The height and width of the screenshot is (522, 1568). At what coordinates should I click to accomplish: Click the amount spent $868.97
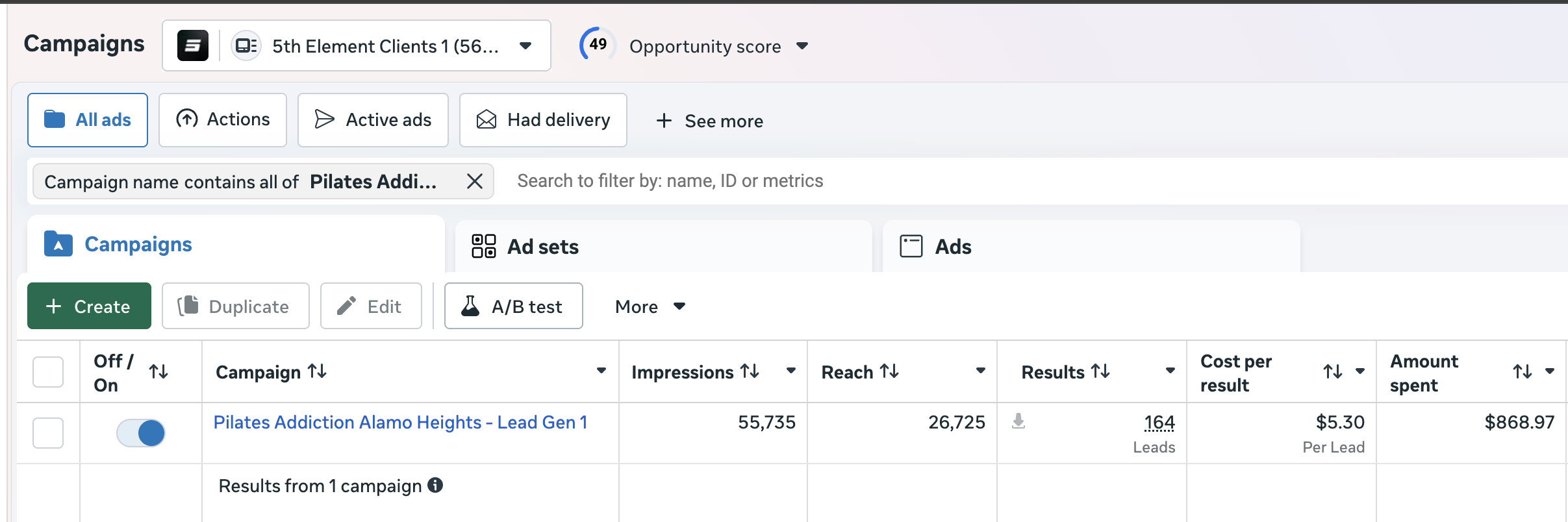[1519, 422]
